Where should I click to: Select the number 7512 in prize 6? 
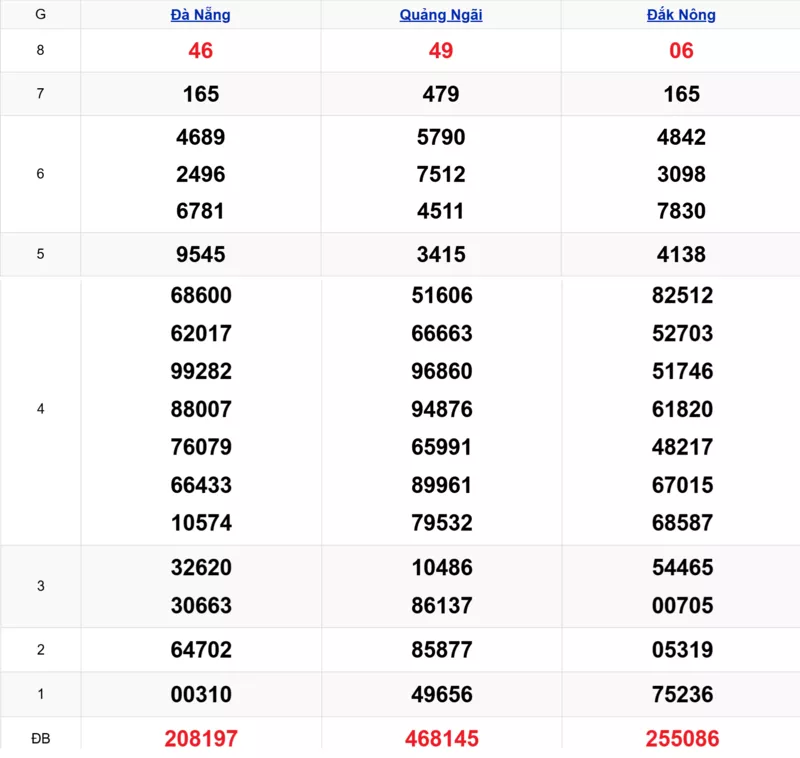(x=441, y=174)
